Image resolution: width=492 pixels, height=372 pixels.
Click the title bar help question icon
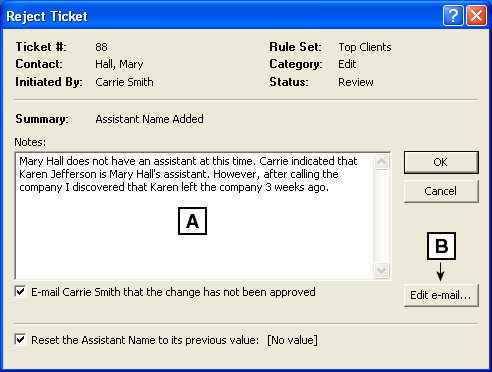453,16
